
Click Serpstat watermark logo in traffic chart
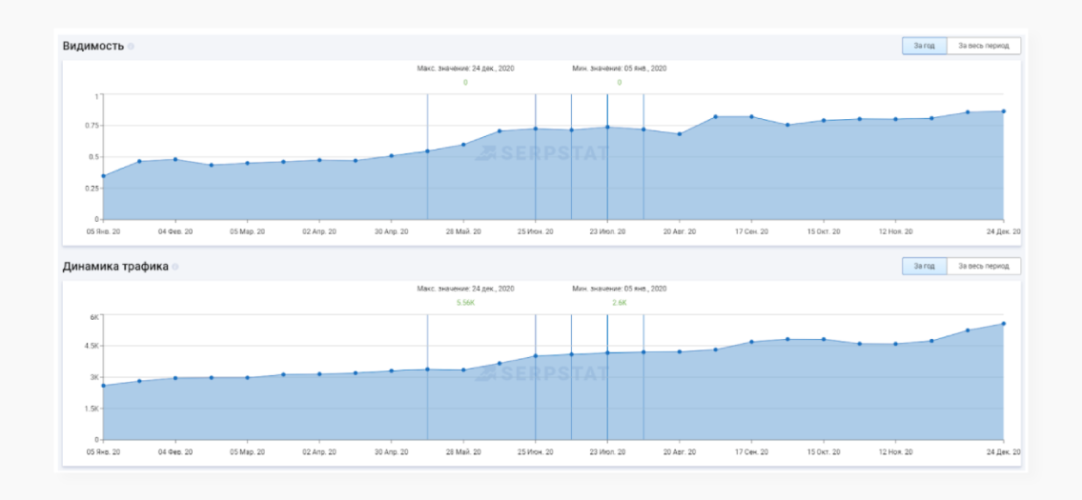pos(542,374)
